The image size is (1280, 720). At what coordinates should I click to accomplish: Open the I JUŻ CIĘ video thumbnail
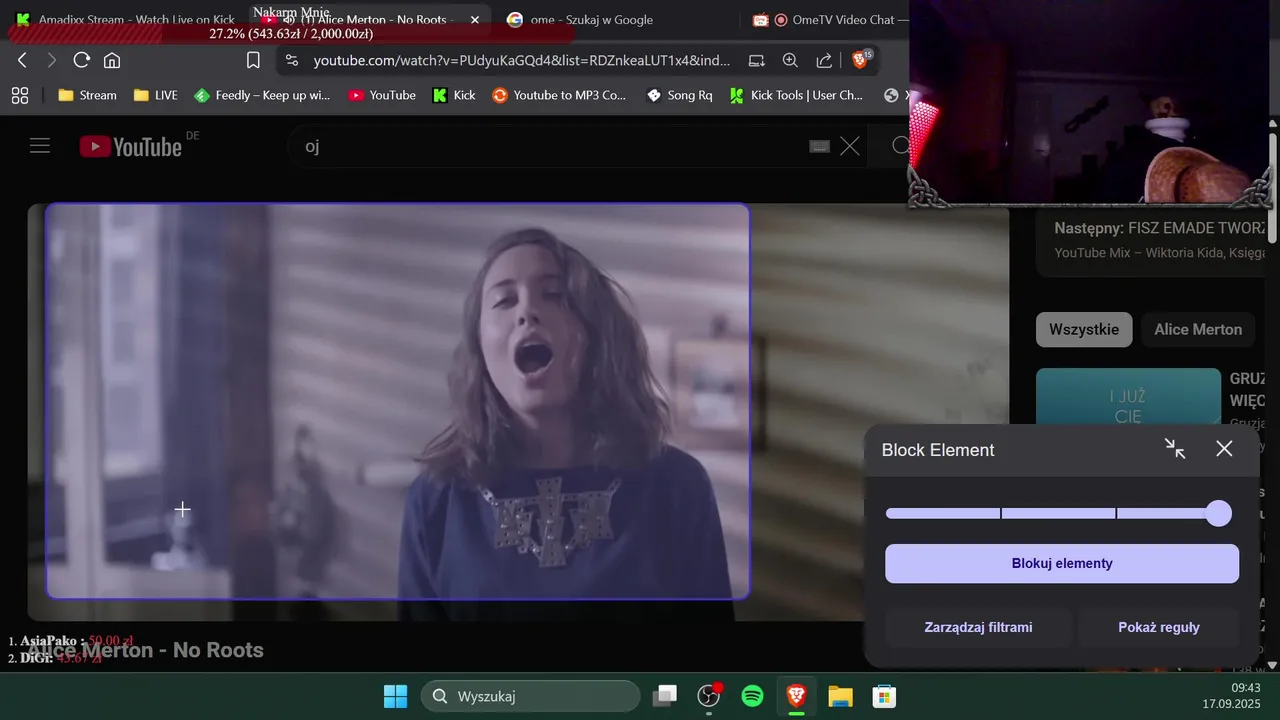tap(1128, 397)
